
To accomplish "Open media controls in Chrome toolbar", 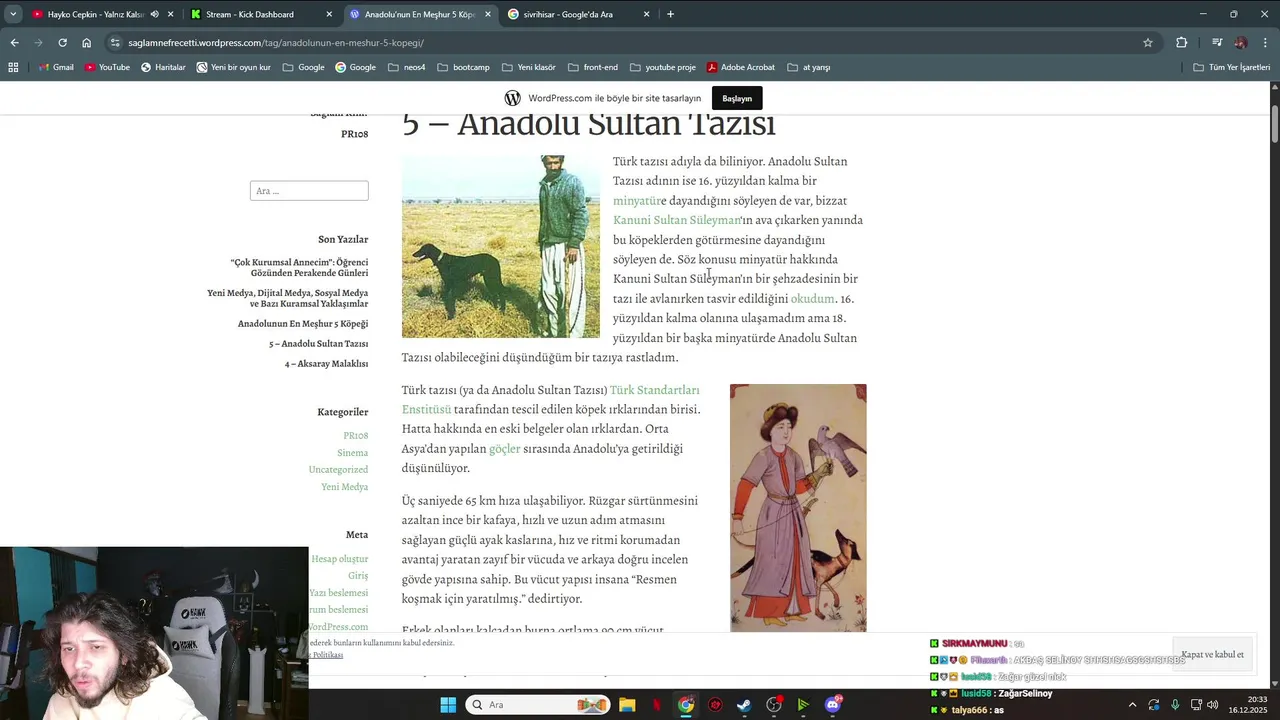I will click(x=1217, y=42).
